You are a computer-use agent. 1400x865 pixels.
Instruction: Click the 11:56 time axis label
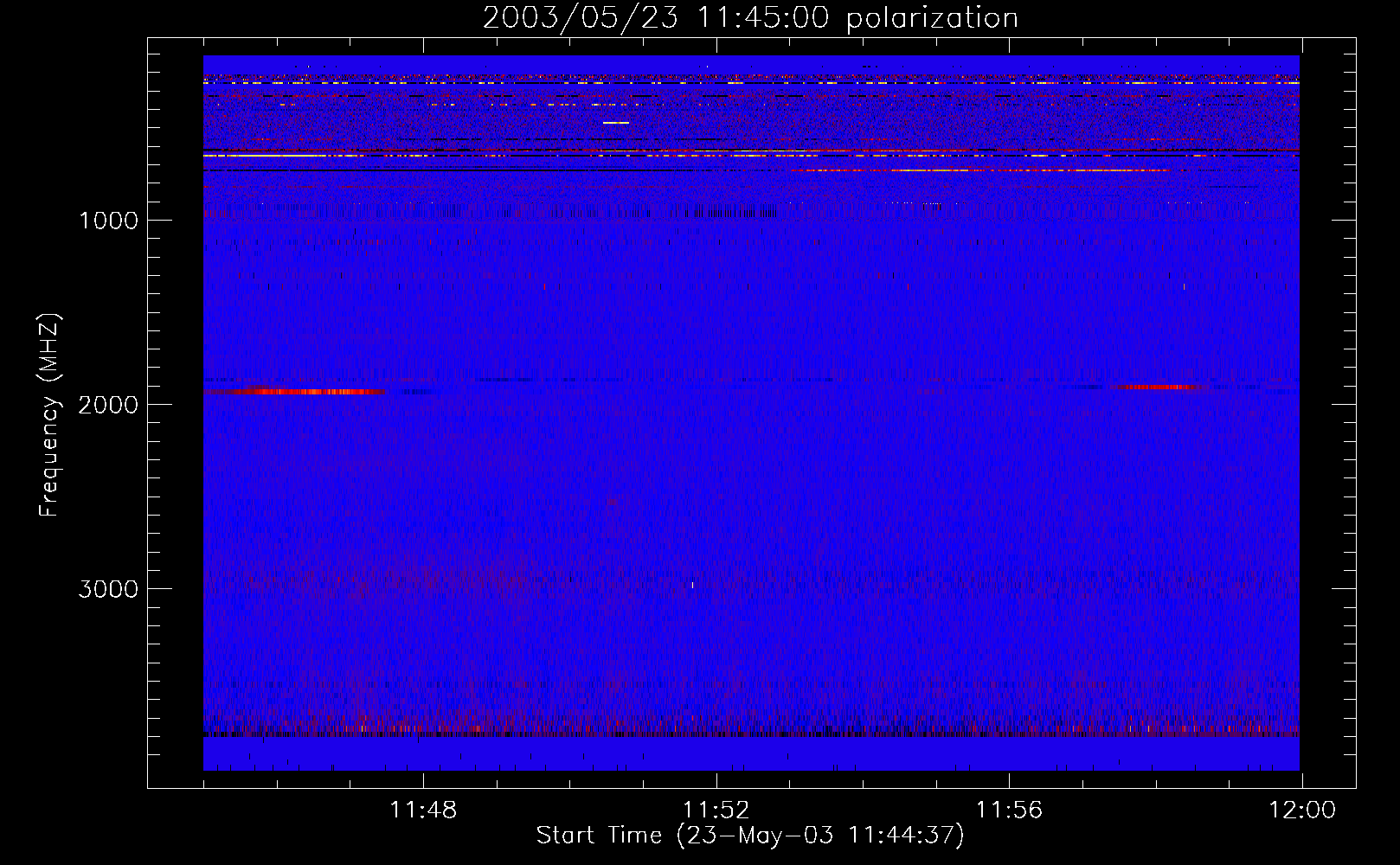tap(1009, 811)
